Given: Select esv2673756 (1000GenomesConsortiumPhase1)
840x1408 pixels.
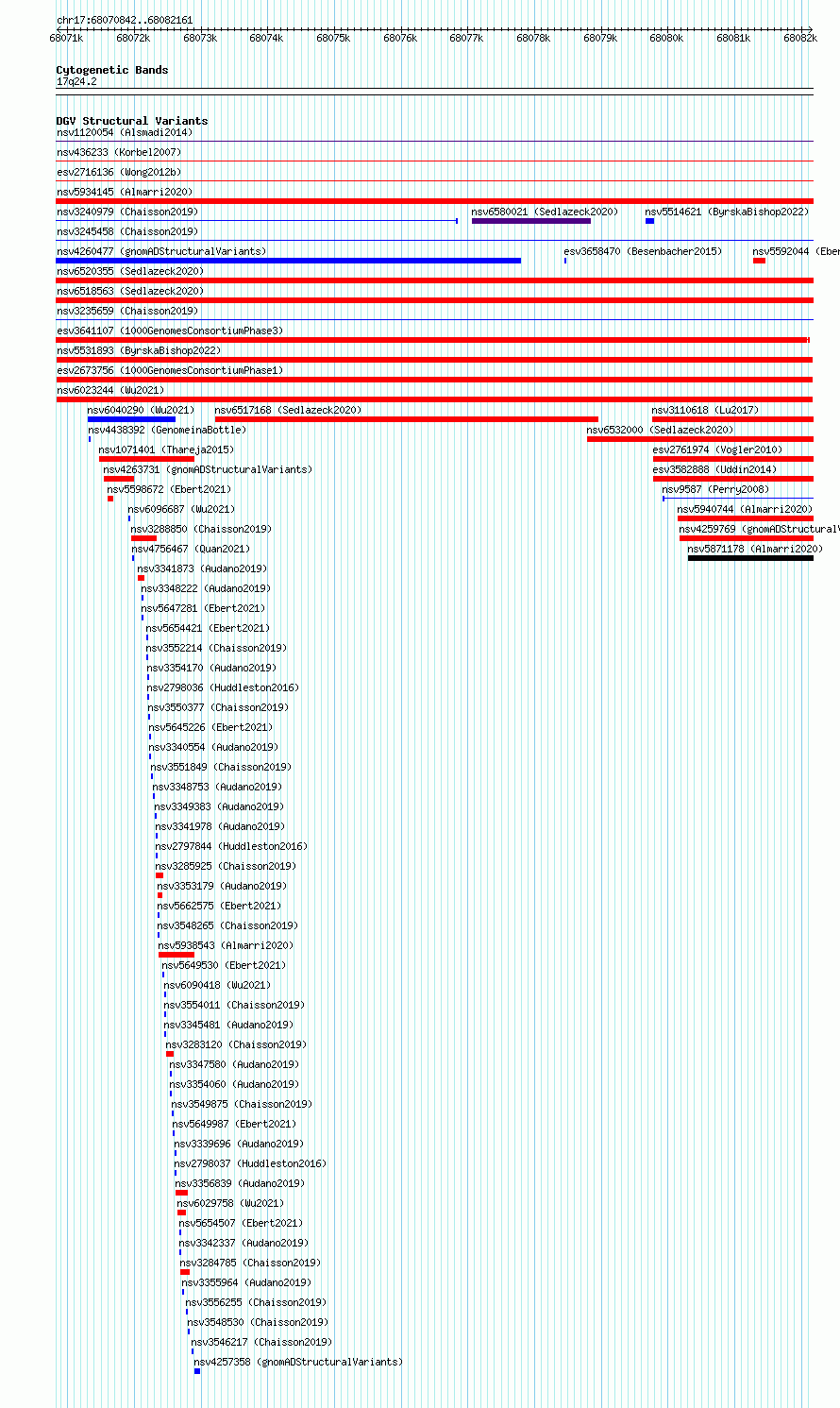Looking at the screenshot, I should coord(170,370).
